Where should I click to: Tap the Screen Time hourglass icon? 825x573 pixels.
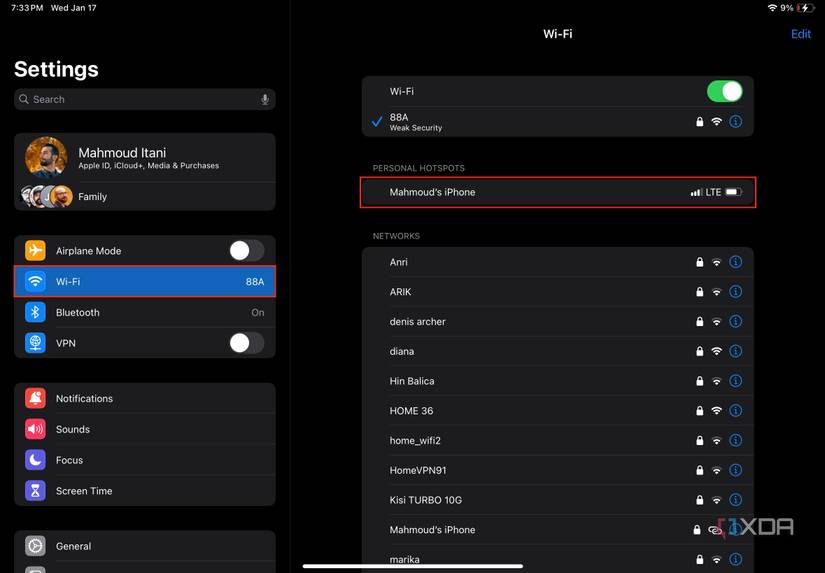click(x=35, y=490)
